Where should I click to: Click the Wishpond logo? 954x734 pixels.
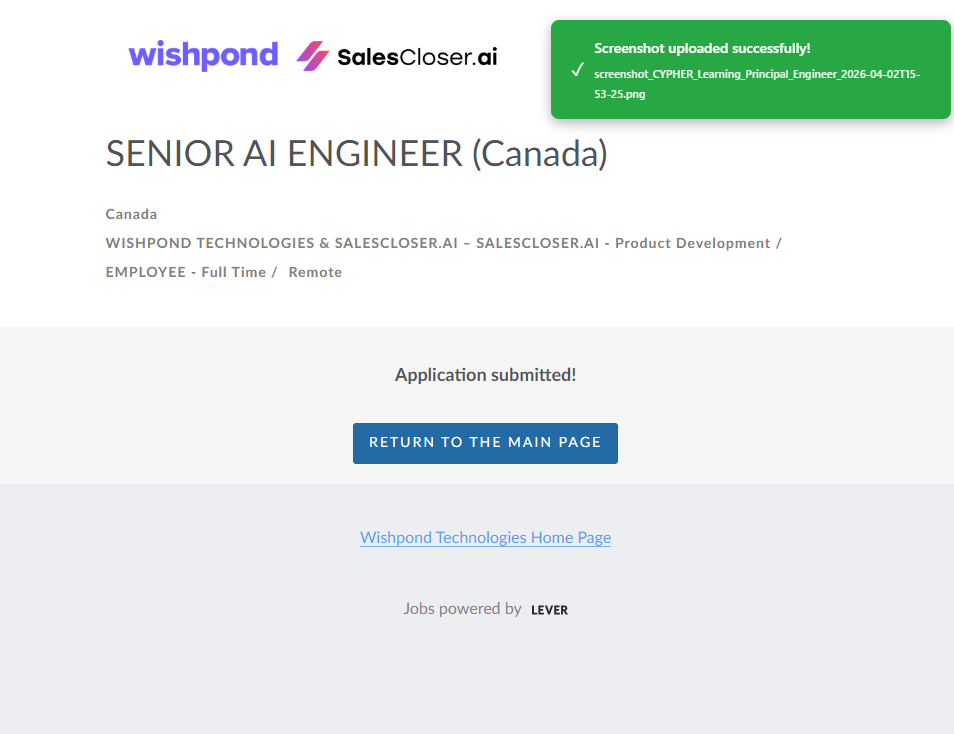203,55
